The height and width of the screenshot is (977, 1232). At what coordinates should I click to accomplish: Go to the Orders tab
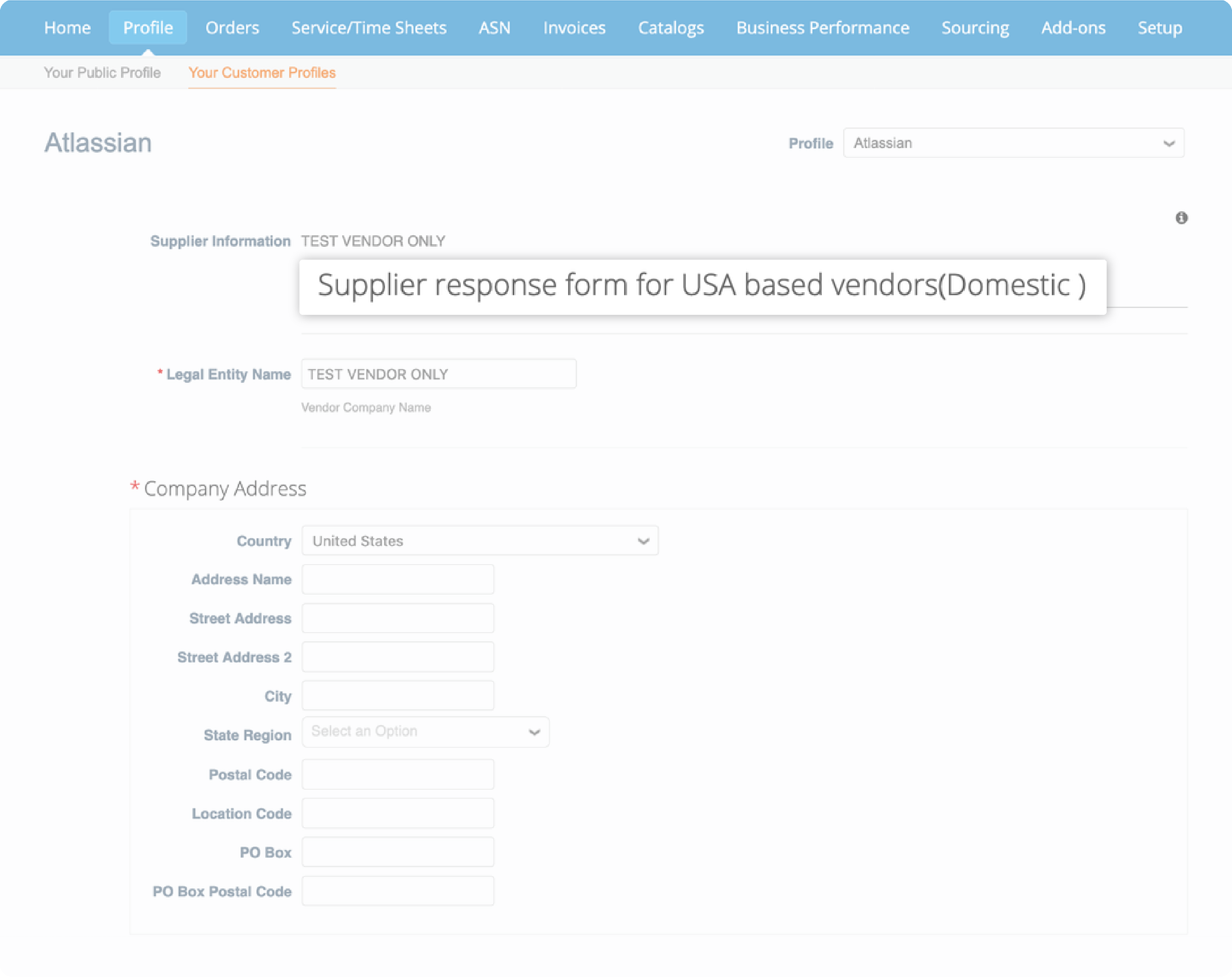[232, 27]
